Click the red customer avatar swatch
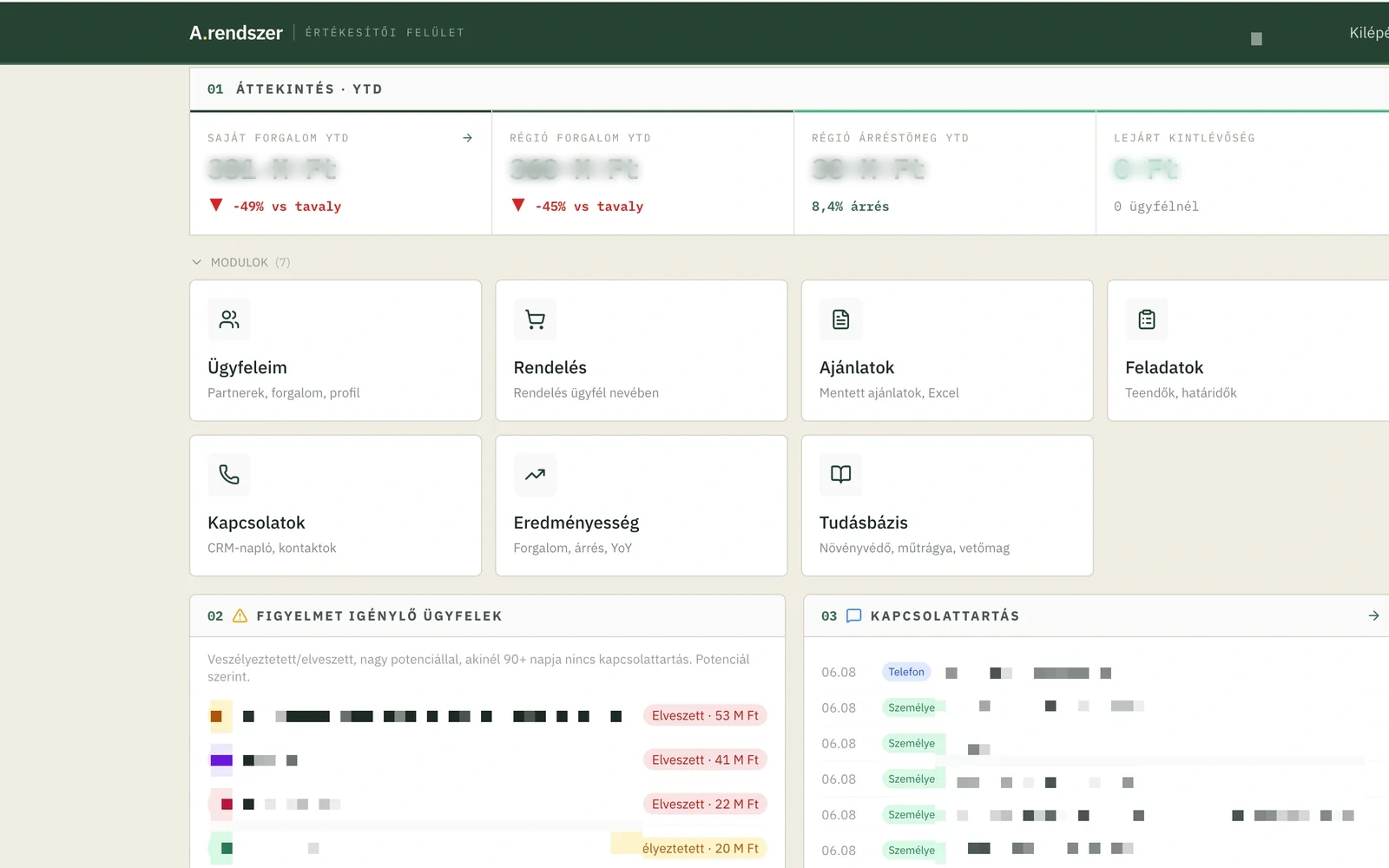Screen dimensions: 1389x868 pyautogui.click(x=221, y=805)
